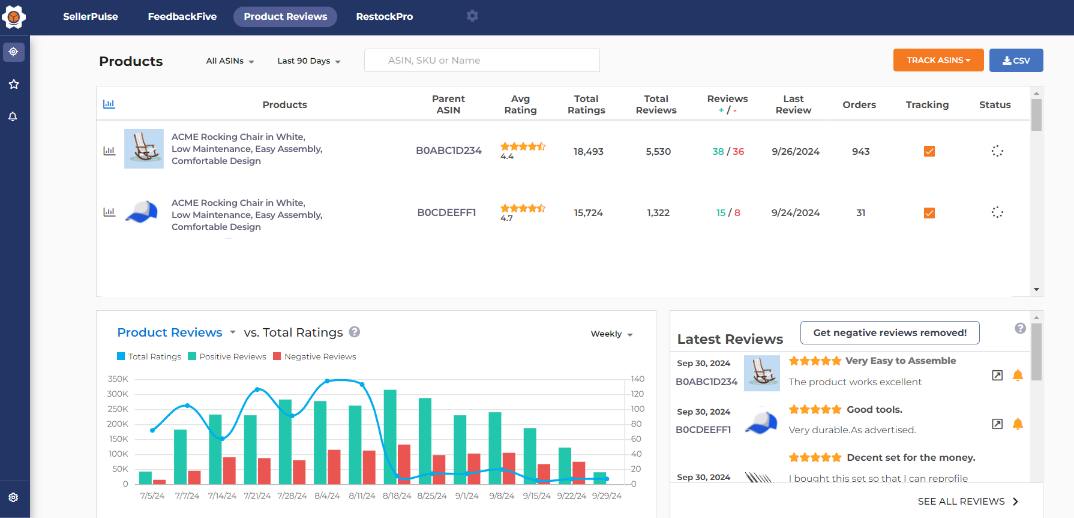Select the target icon in the left sidebar

tap(14, 52)
